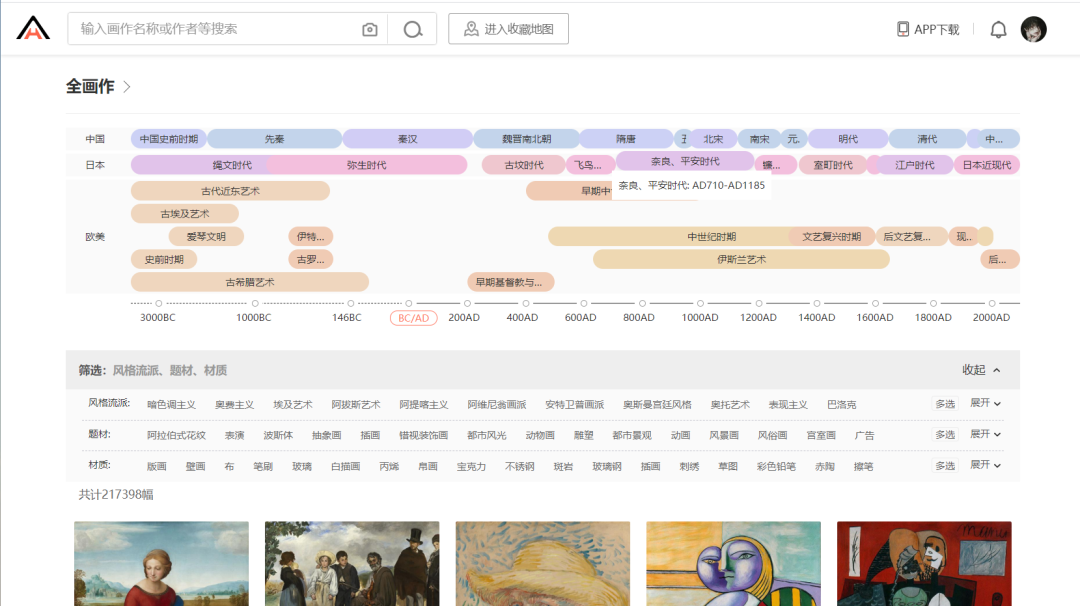Enable 多选 for the 题材 row
The height and width of the screenshot is (606, 1080).
pos(945,435)
